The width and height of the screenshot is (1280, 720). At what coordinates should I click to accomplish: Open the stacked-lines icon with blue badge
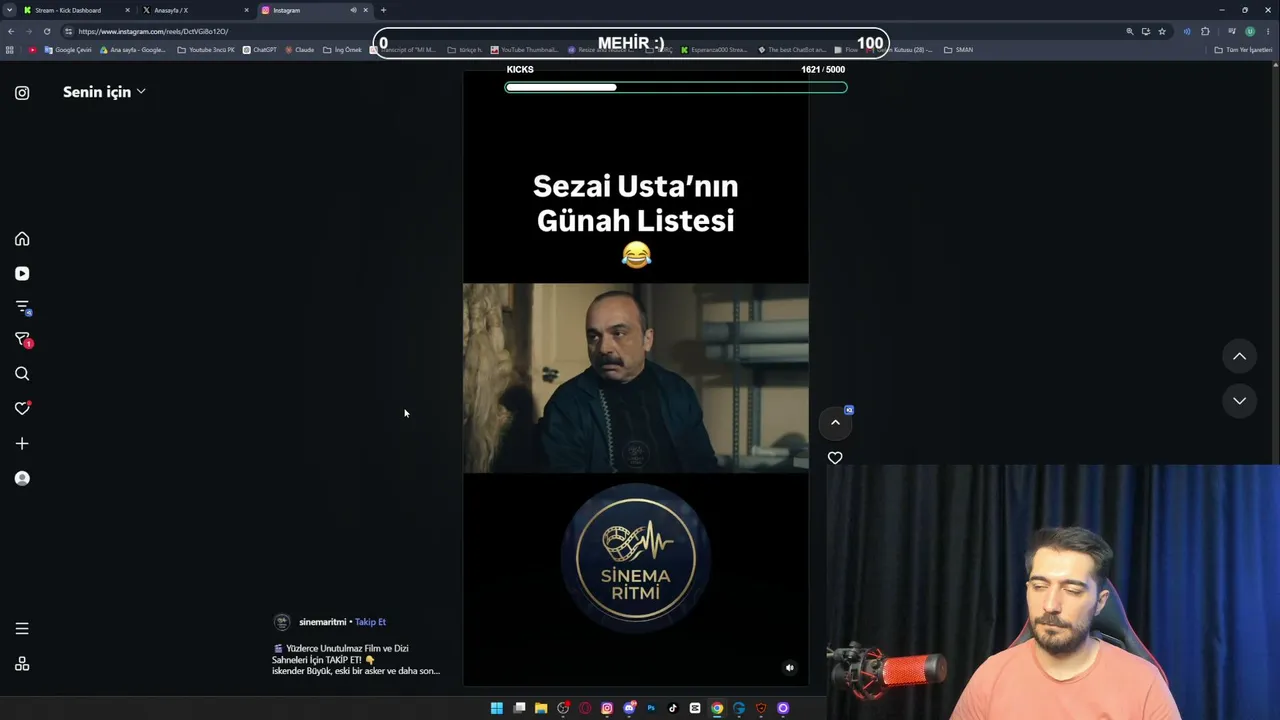22,307
